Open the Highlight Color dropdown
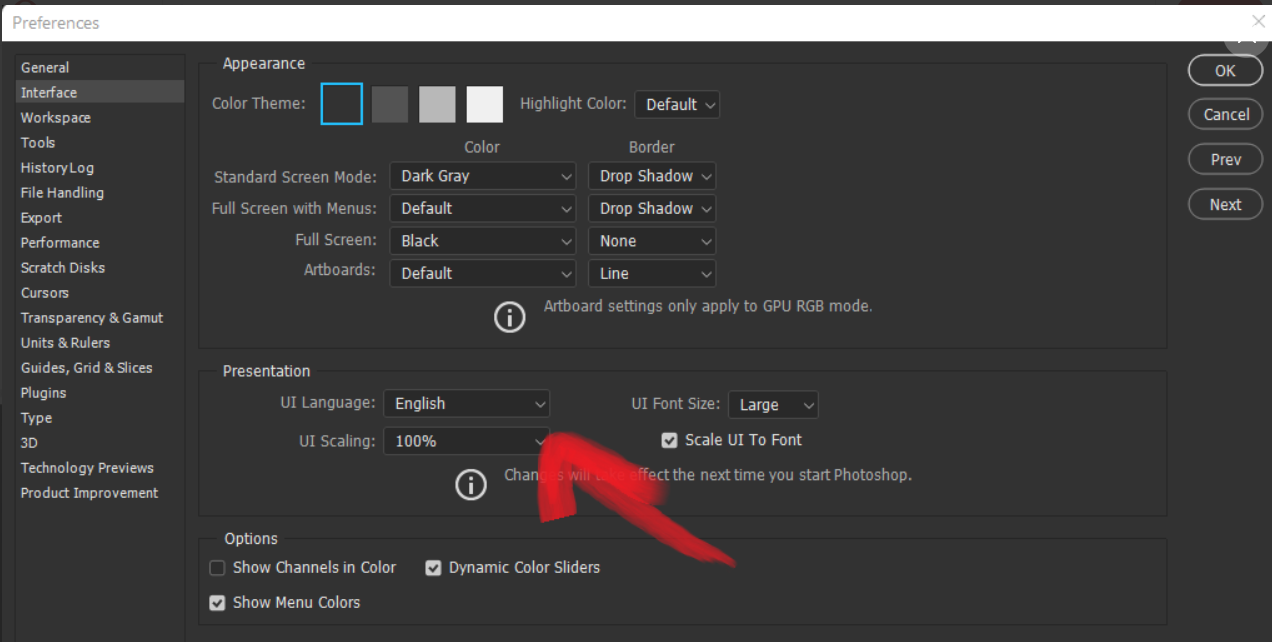 [x=677, y=104]
